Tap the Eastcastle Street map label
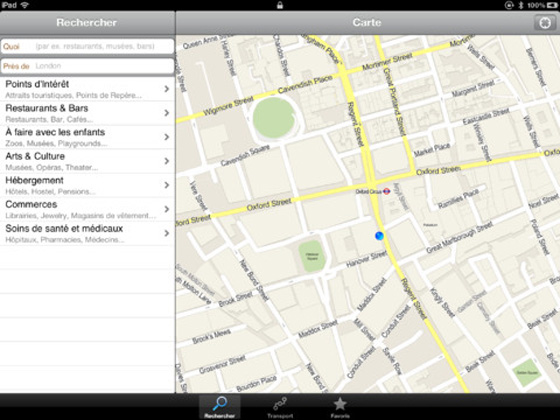560x420 pixels. point(486,116)
